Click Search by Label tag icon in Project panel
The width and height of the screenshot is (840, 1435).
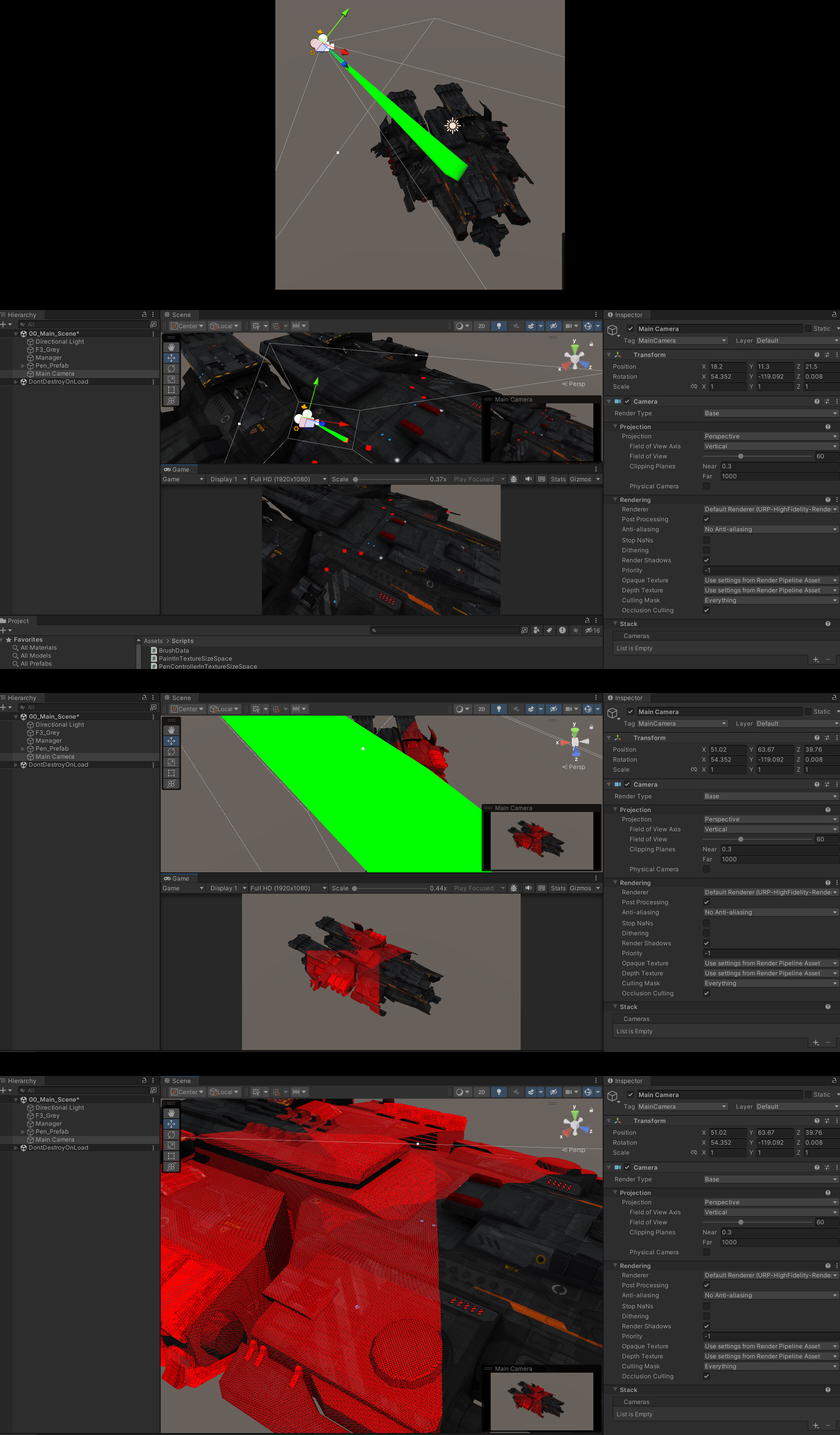point(549,630)
